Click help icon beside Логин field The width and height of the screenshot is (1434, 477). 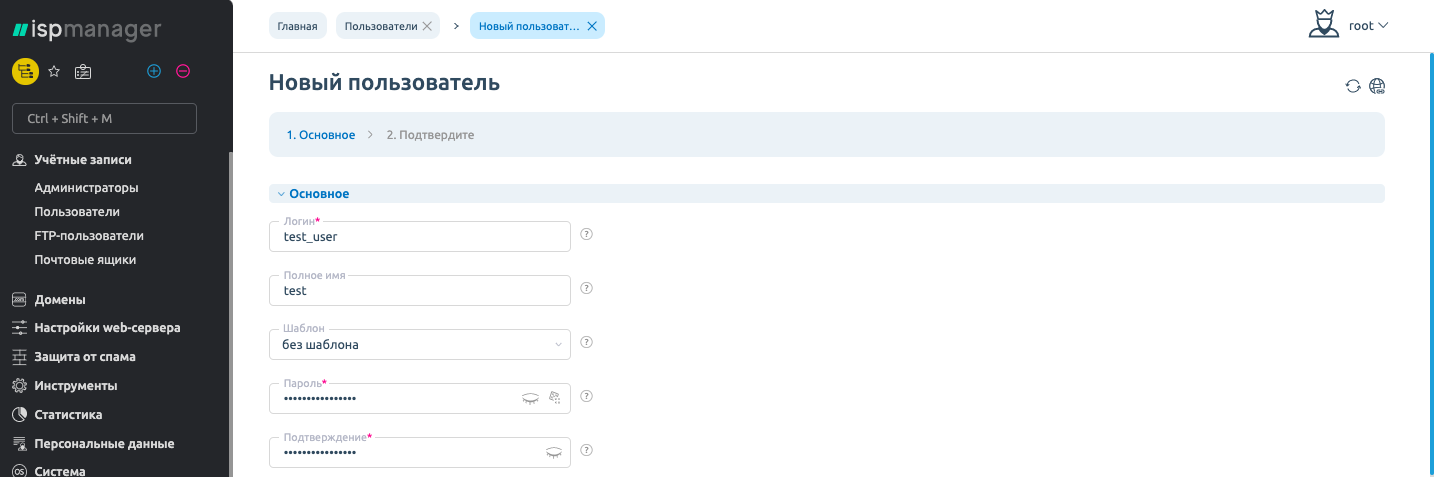tap(587, 234)
